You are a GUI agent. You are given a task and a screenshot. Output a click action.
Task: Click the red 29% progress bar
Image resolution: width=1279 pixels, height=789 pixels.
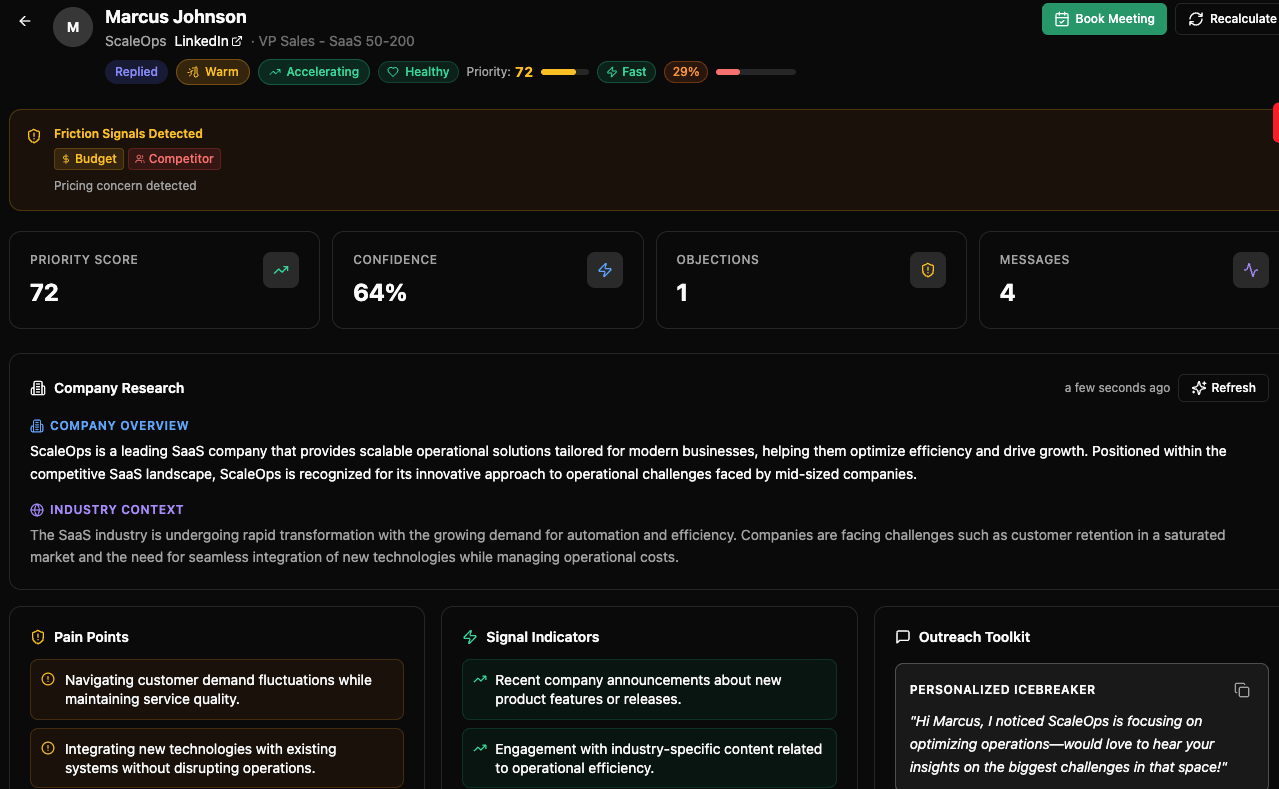coord(756,72)
